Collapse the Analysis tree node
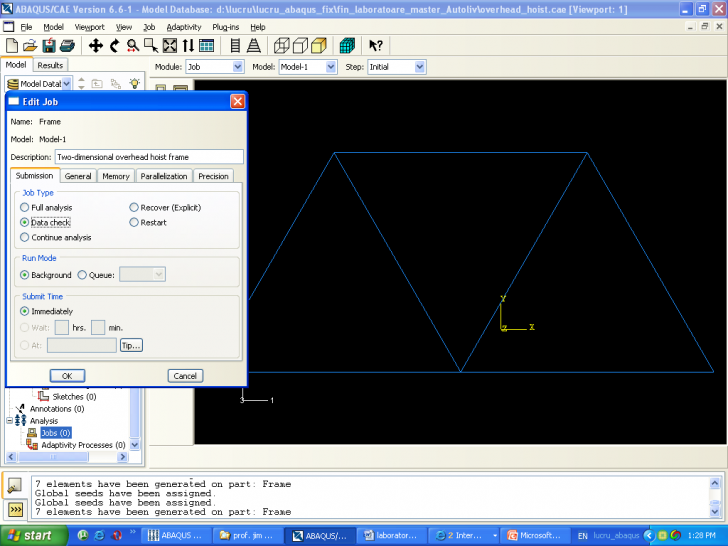Viewport: 728px width, 546px height. [x=10, y=421]
